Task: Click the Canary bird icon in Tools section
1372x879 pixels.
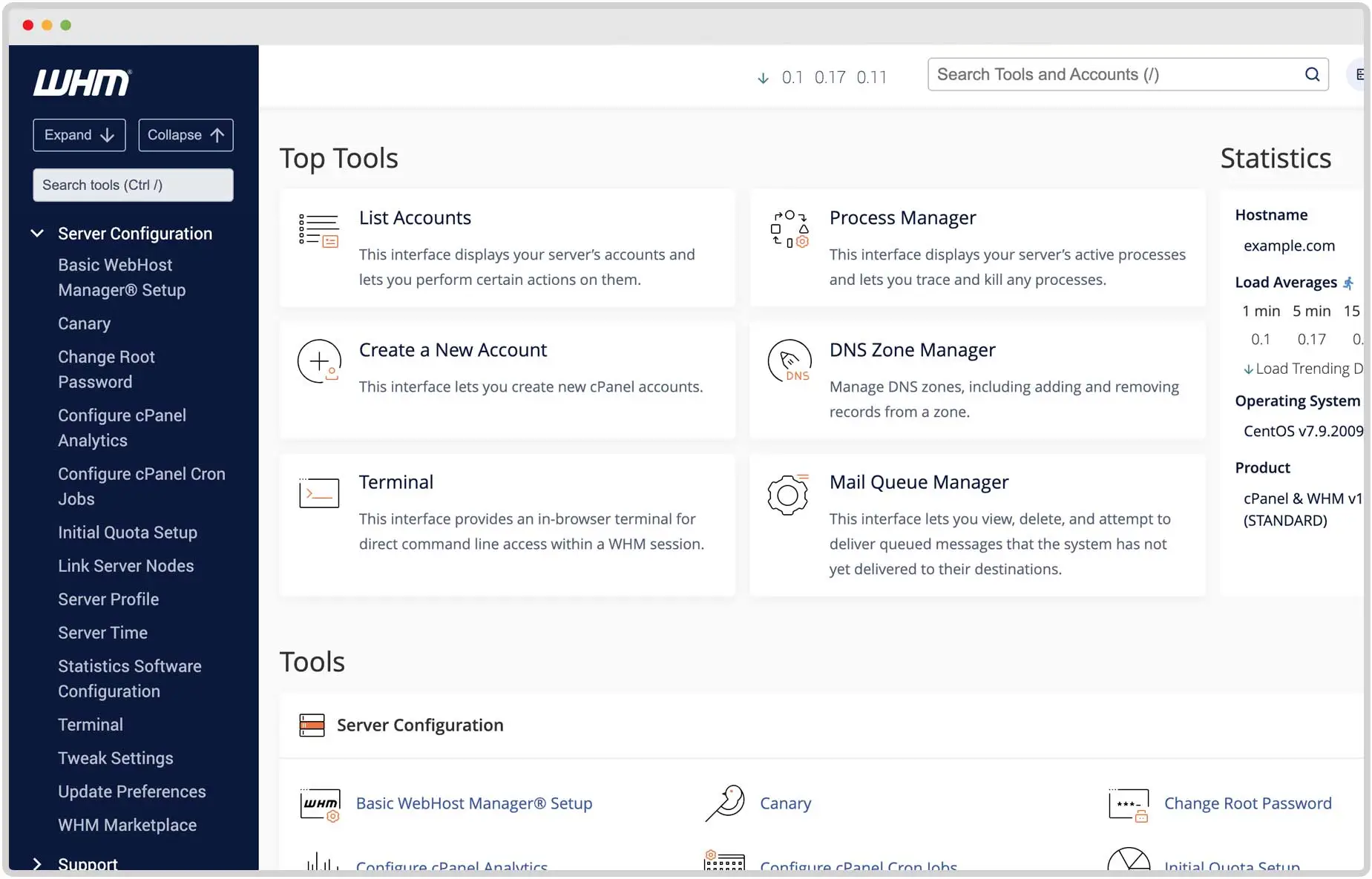Action: click(723, 803)
